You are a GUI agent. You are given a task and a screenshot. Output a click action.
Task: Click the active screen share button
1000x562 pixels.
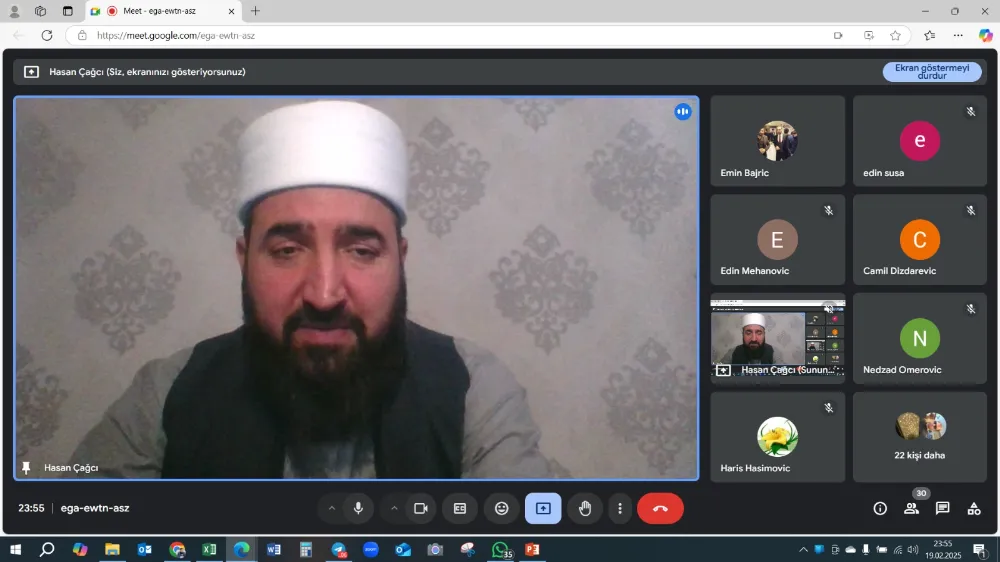click(x=543, y=508)
